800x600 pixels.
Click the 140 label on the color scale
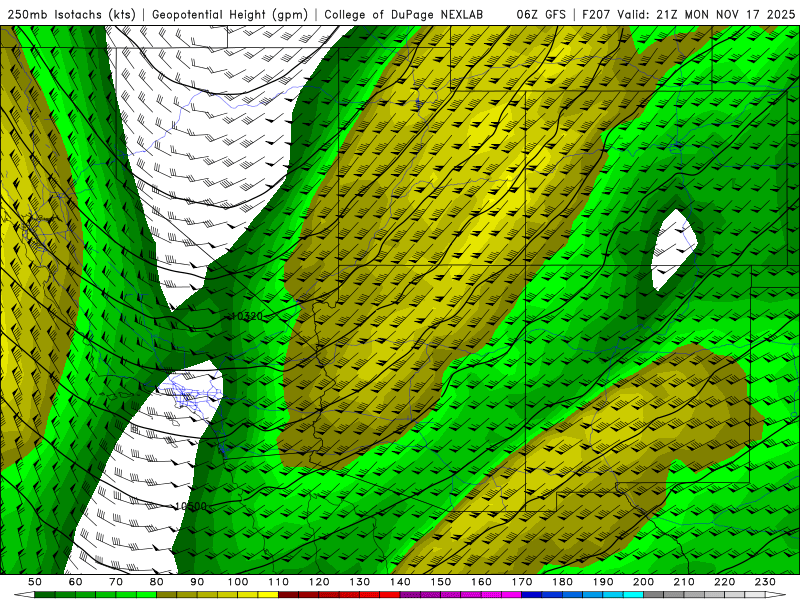point(400,582)
